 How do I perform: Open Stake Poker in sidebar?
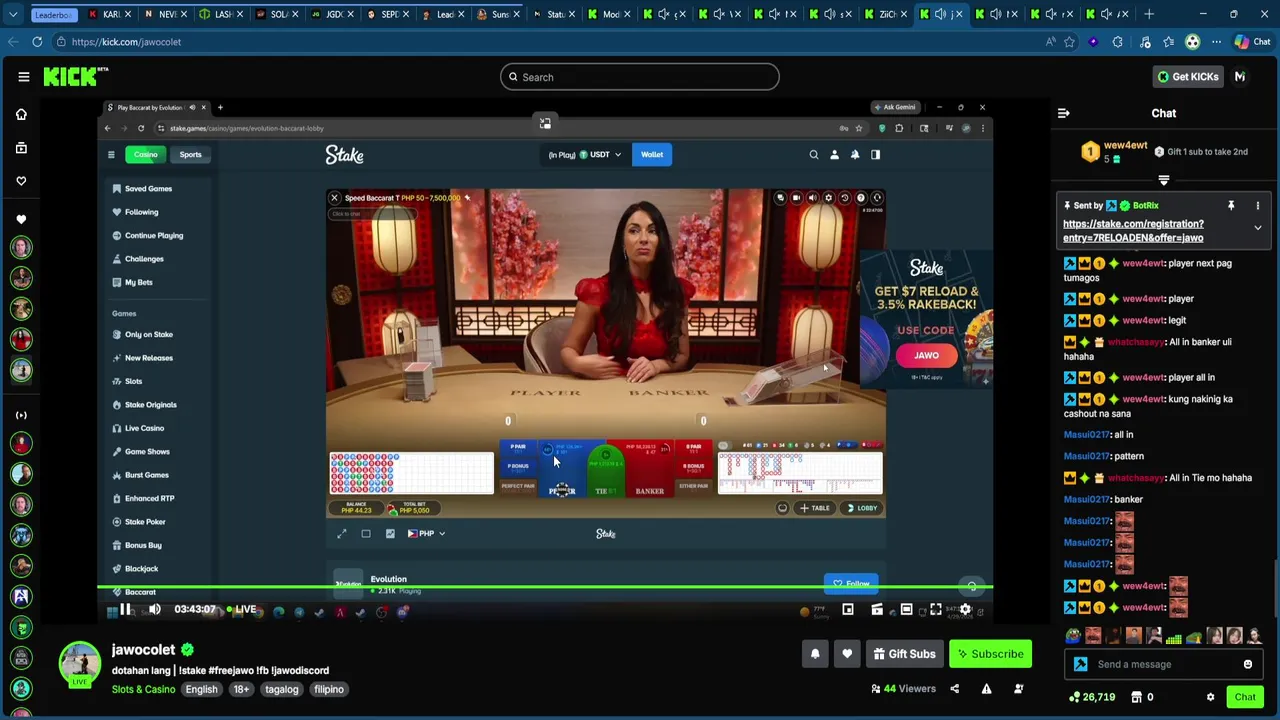pos(145,522)
